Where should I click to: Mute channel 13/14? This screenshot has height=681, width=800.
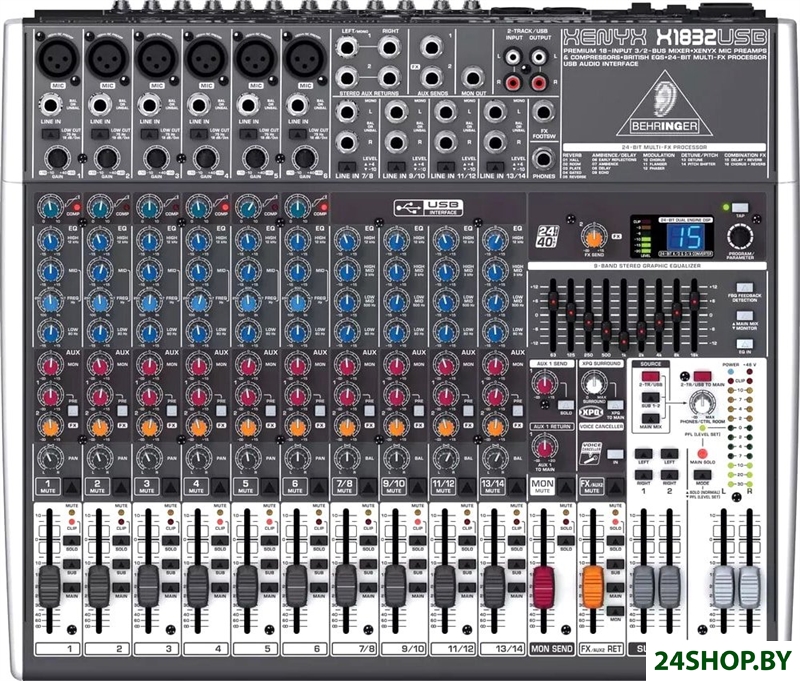pos(518,487)
